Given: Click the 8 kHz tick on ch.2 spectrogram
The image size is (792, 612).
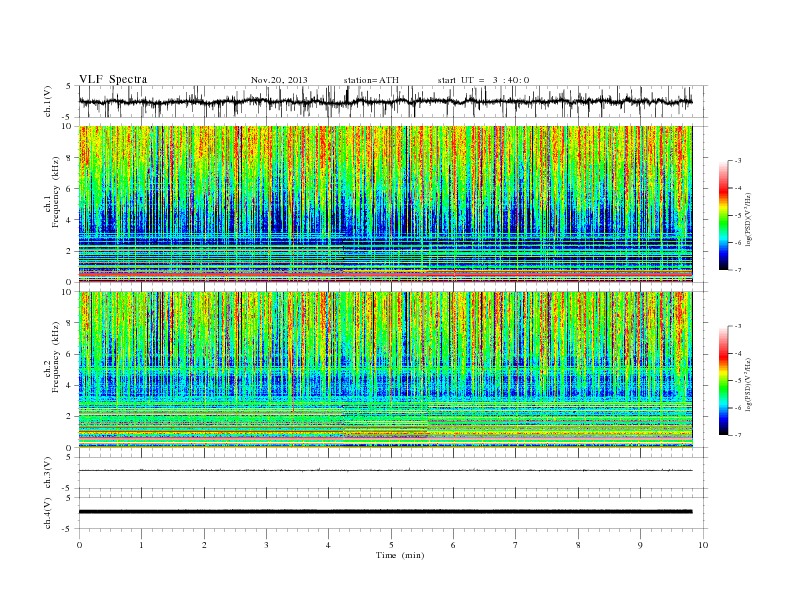Looking at the screenshot, I should [70, 323].
